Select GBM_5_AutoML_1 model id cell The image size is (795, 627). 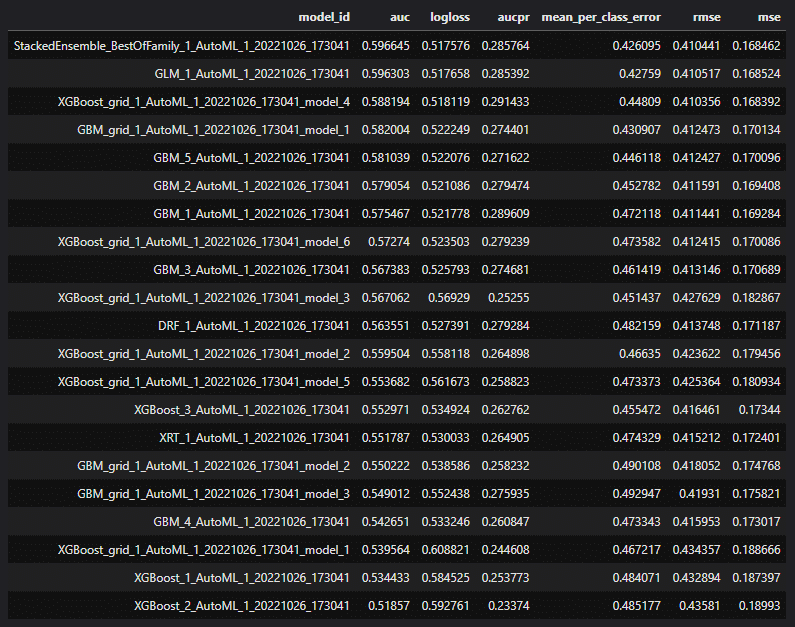click(251, 158)
